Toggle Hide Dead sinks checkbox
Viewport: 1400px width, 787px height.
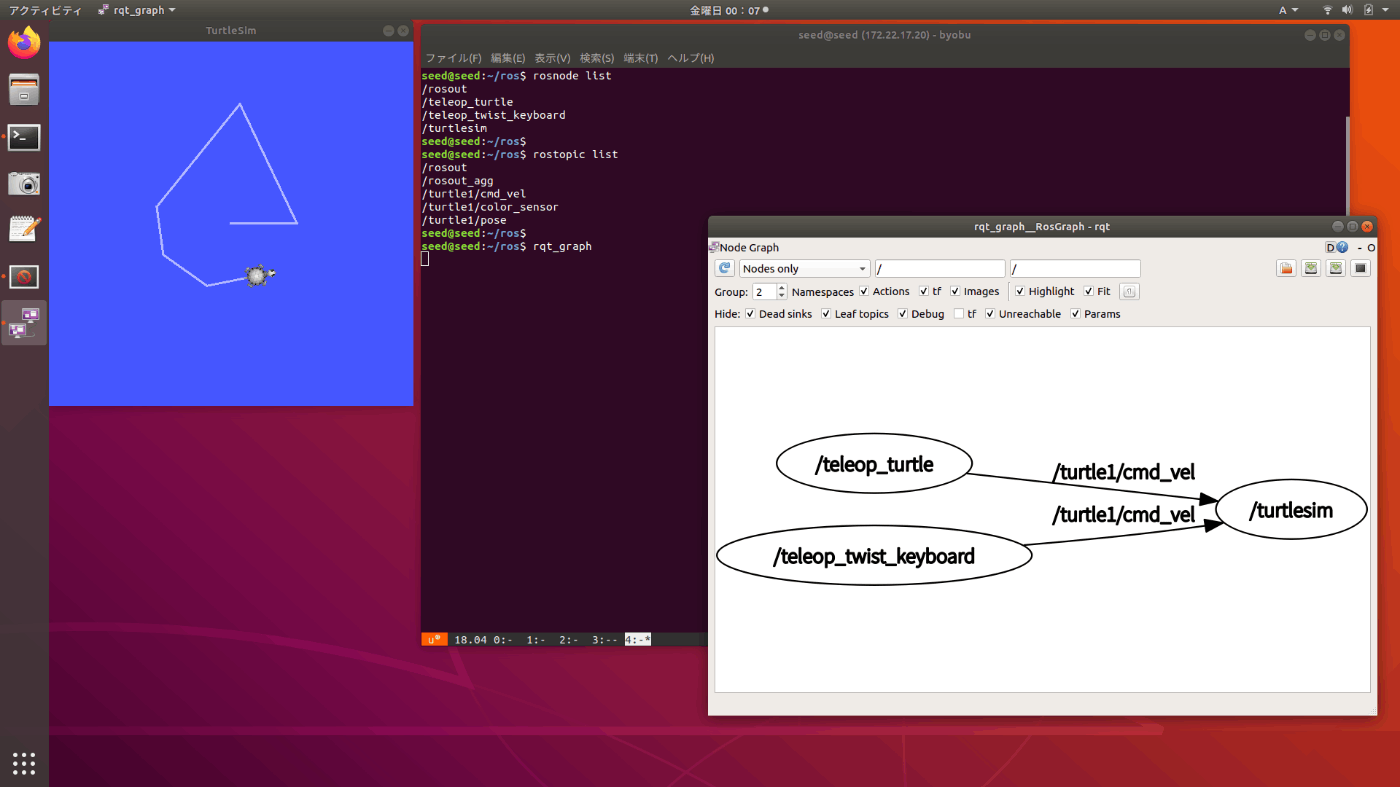(x=750, y=314)
